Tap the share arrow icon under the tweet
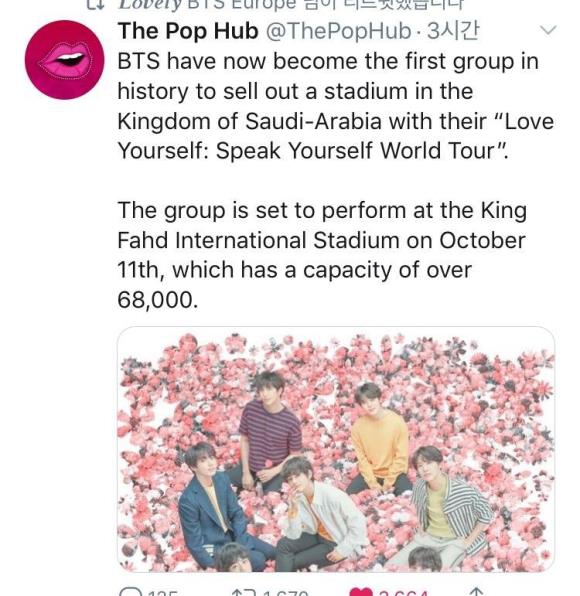The height and width of the screenshot is (596, 580). click(x=477, y=592)
